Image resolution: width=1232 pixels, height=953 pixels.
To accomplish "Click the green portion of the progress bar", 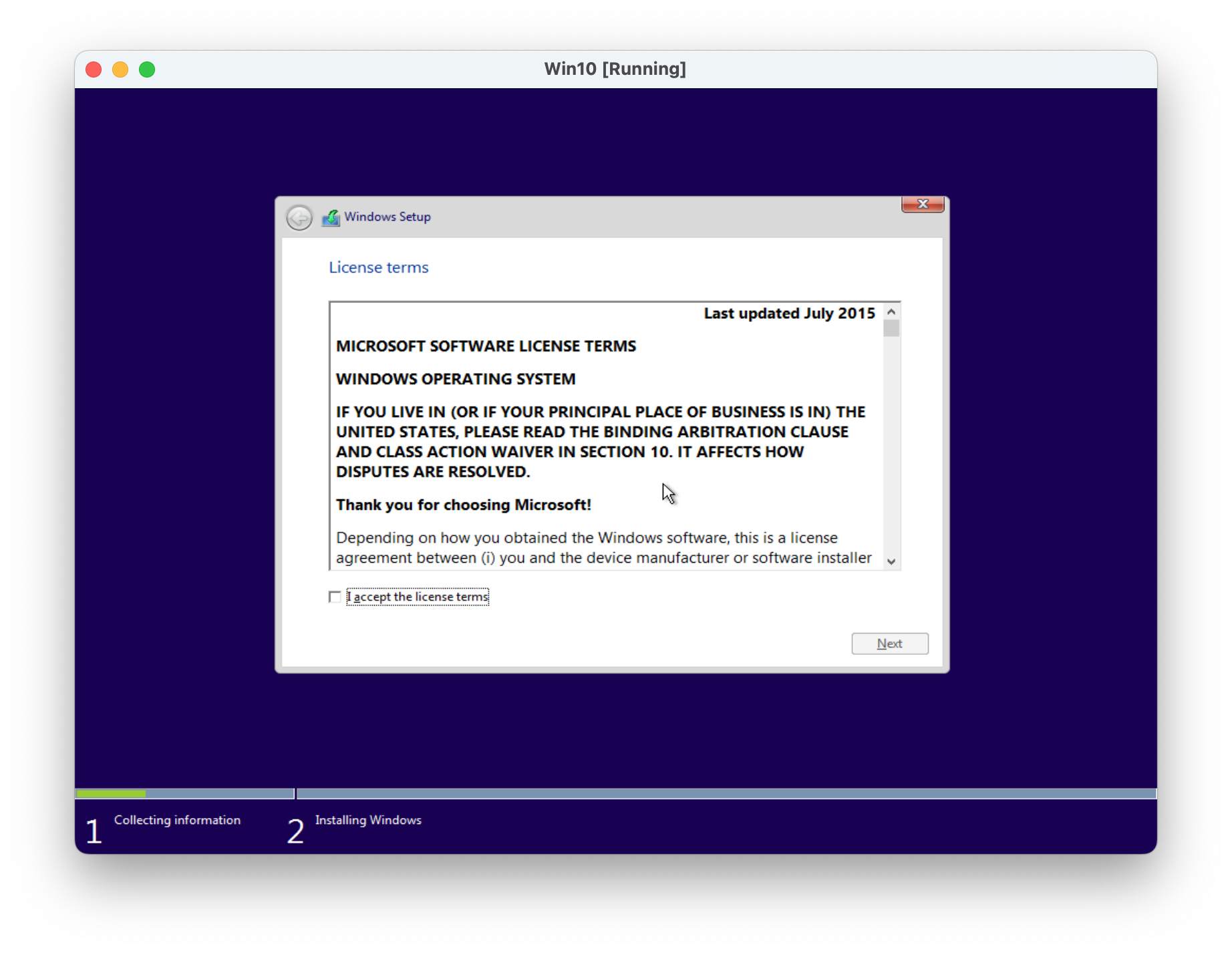I will pos(111,794).
